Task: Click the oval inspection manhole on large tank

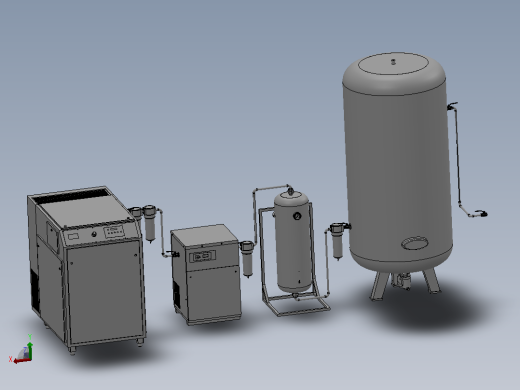Action: pyautogui.click(x=414, y=243)
